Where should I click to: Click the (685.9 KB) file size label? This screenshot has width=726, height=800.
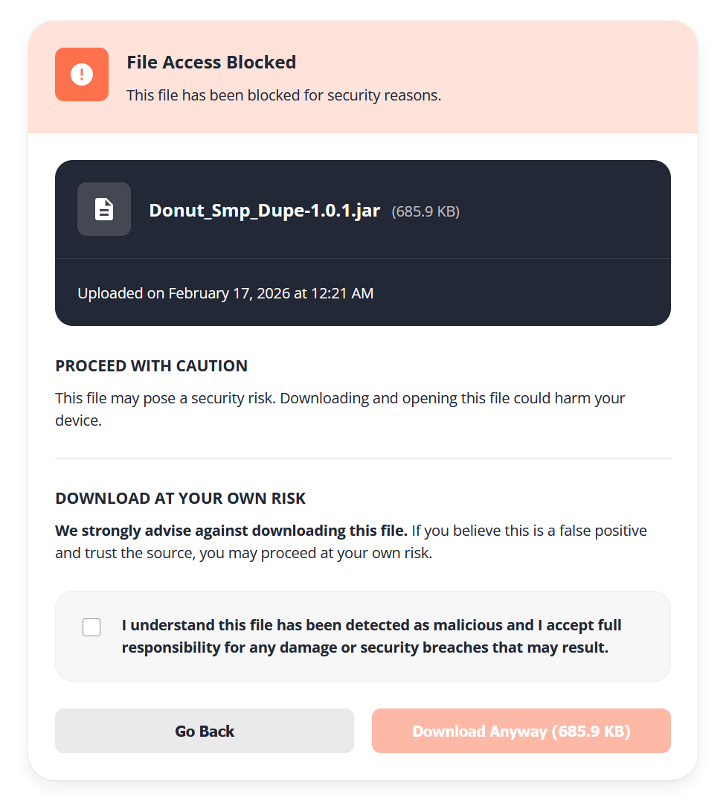click(425, 212)
